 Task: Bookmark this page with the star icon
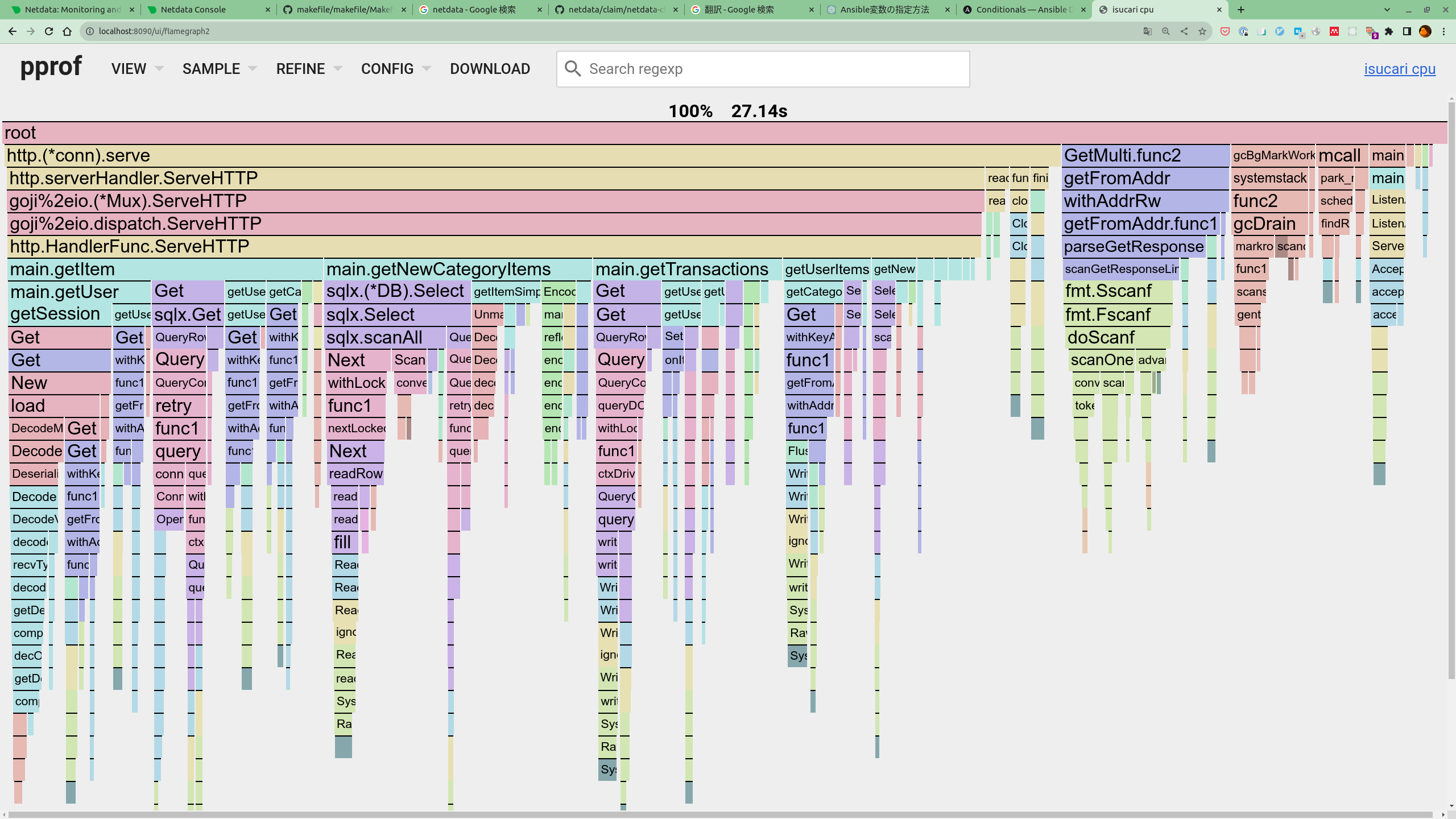pos(1202,31)
